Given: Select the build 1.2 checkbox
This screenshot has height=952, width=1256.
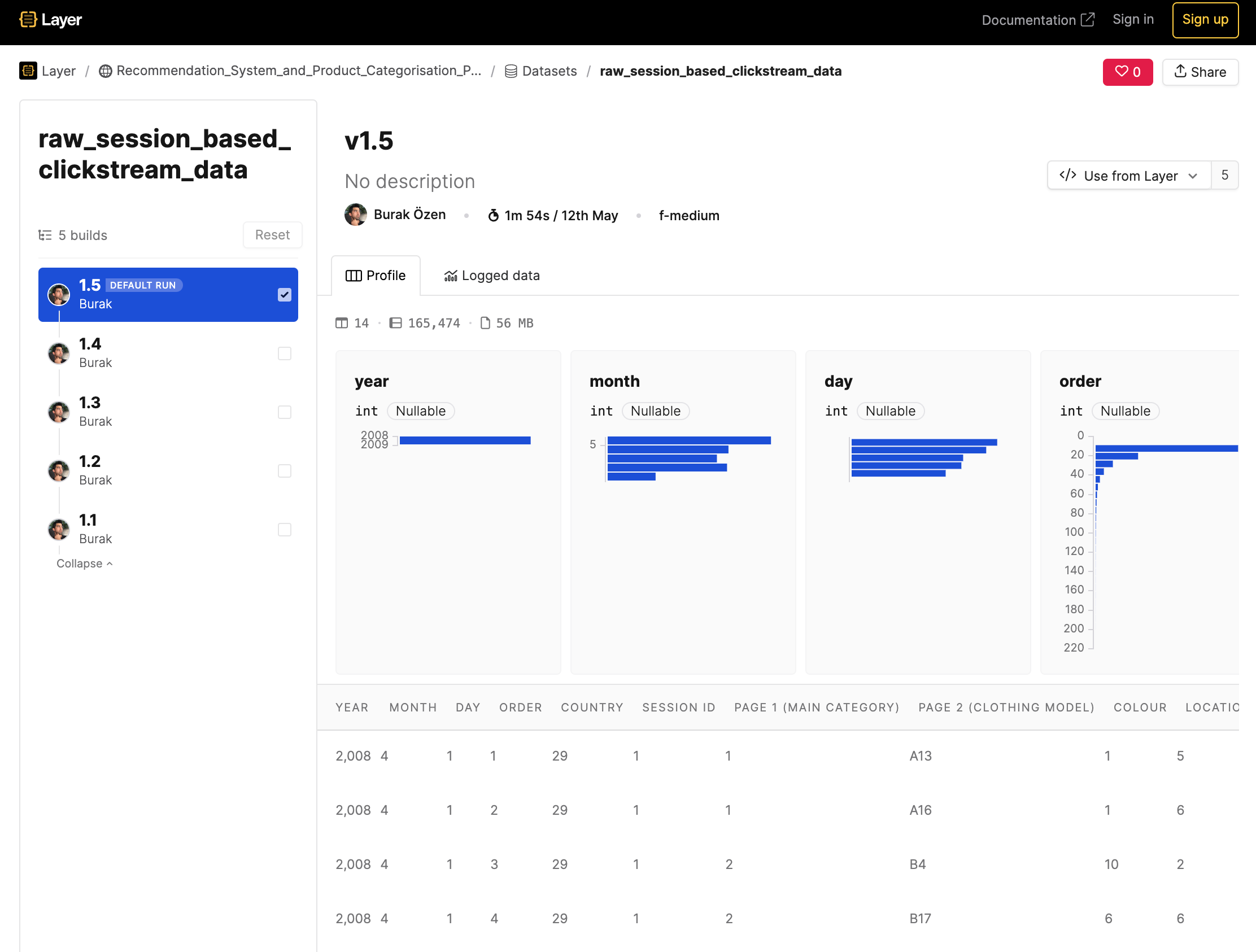Looking at the screenshot, I should [285, 471].
